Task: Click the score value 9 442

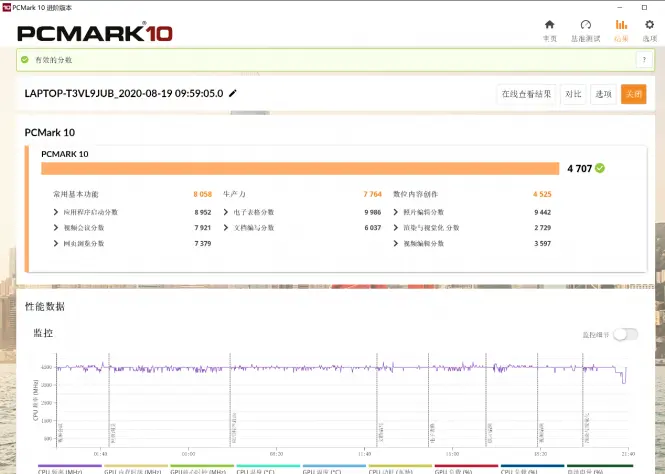Action: (542, 212)
